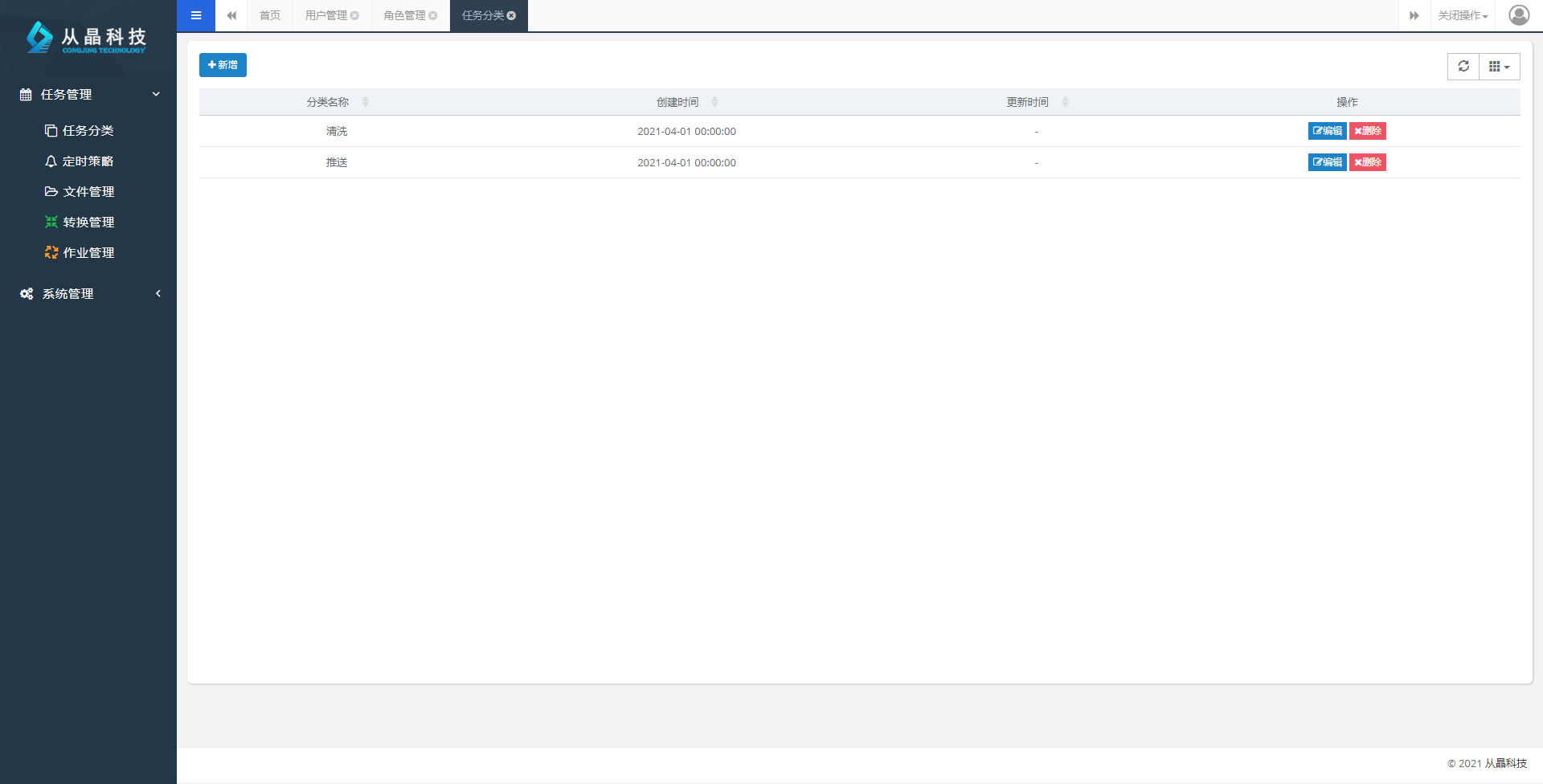Click the 清洗 row creation time
Viewport: 1543px width, 784px height.
(x=687, y=132)
